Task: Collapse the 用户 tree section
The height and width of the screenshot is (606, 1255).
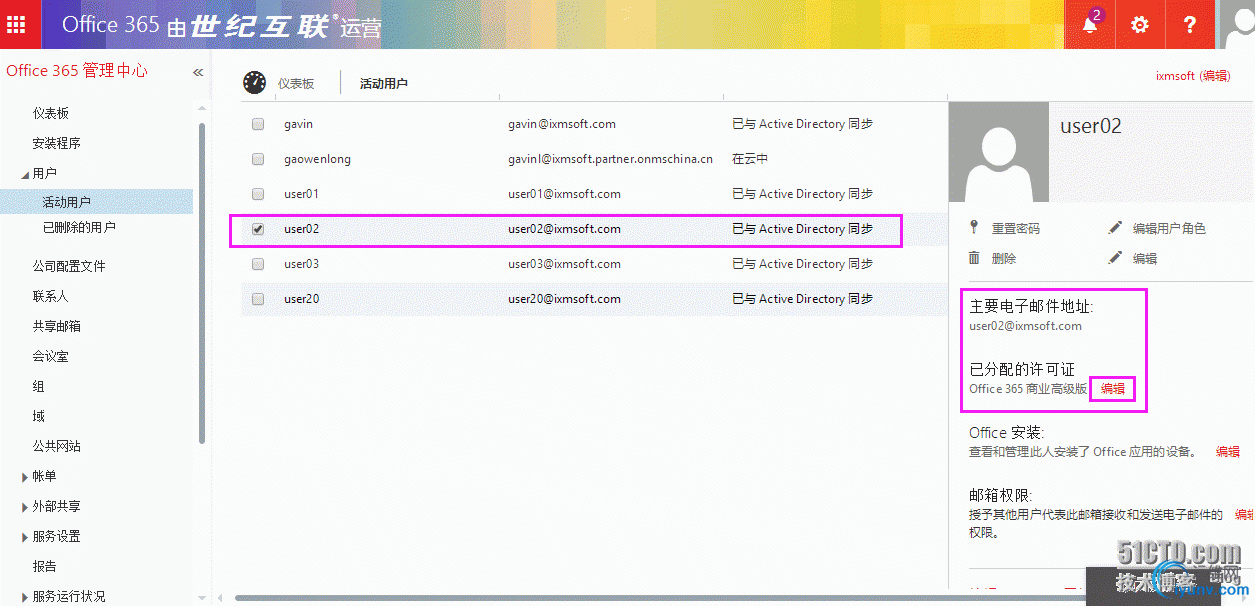Action: tap(25, 174)
